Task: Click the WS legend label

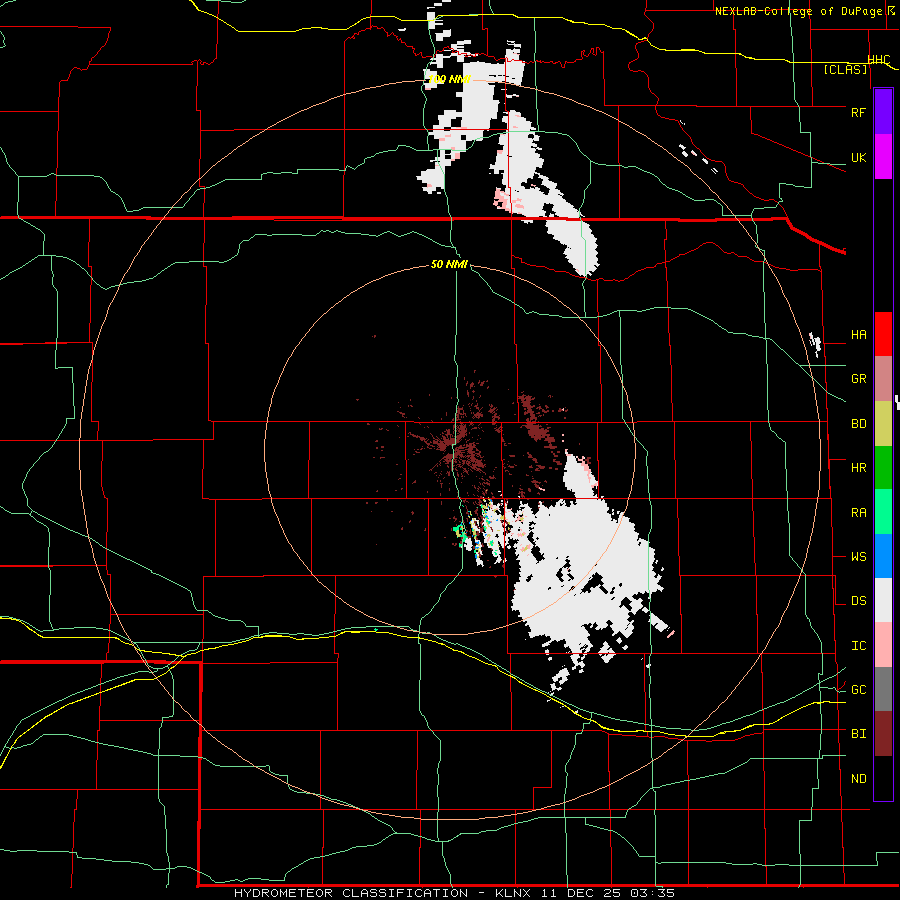Action: (858, 557)
